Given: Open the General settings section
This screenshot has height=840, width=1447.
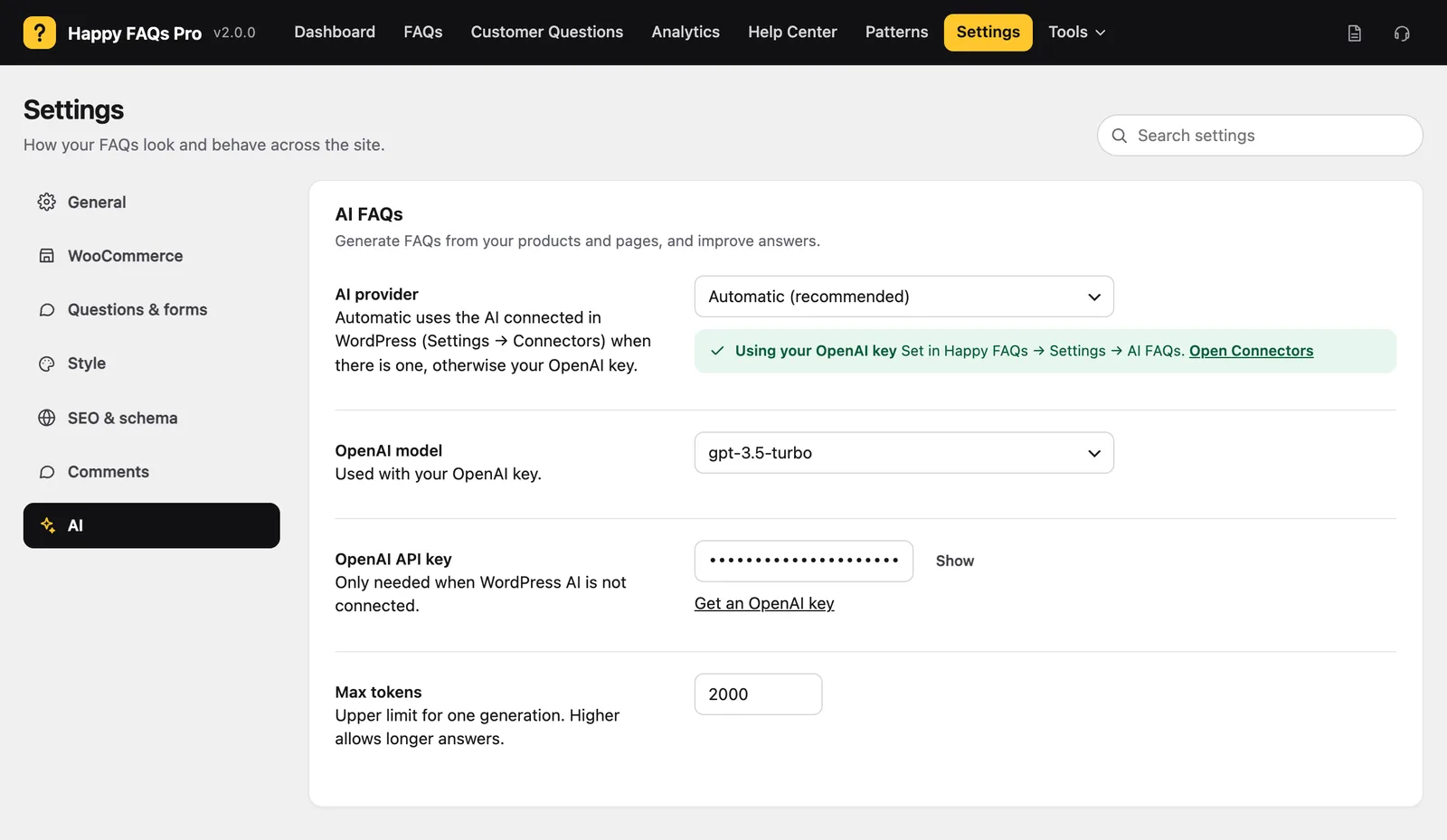Looking at the screenshot, I should [x=152, y=203].
